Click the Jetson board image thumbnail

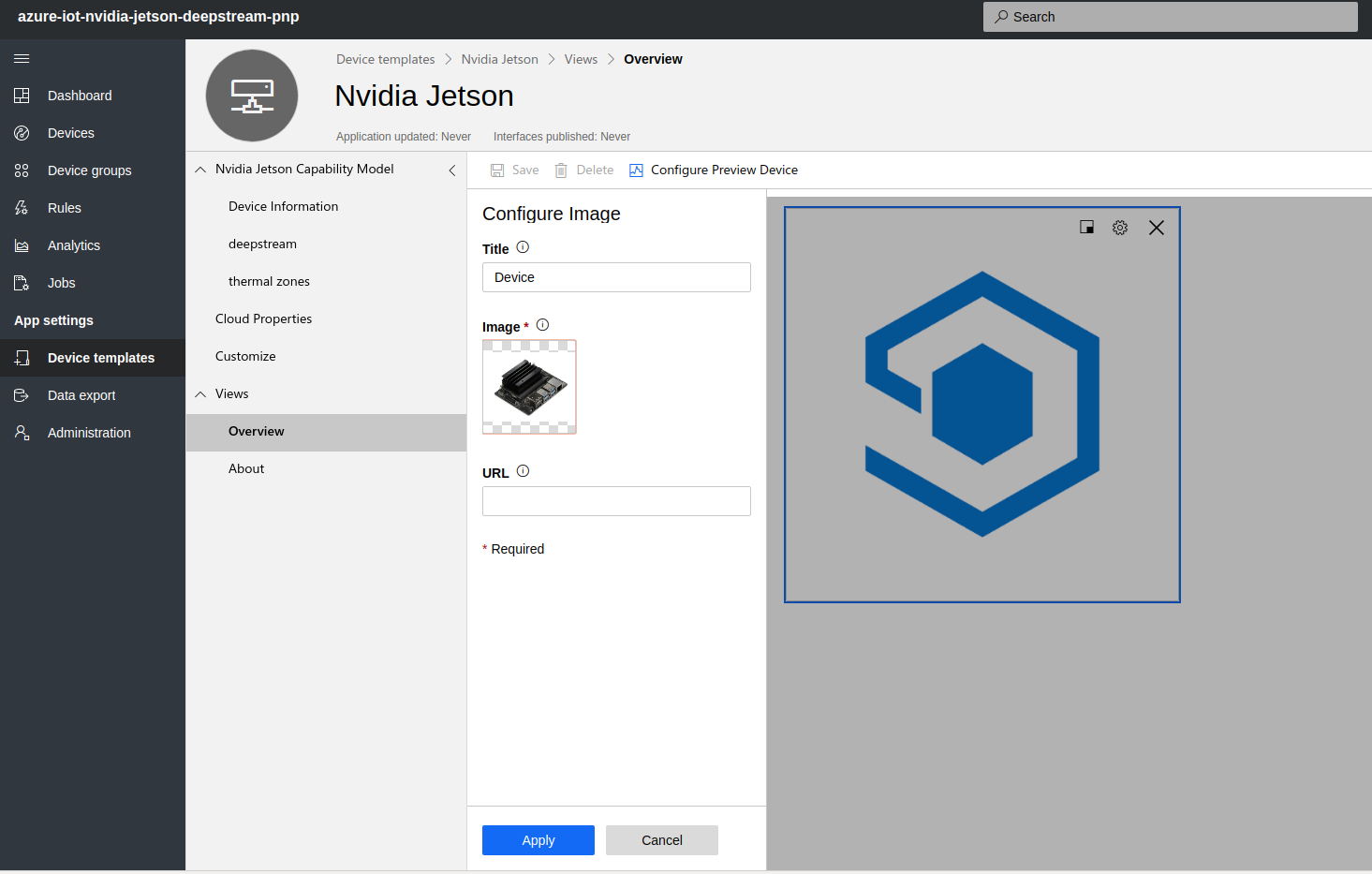tap(529, 387)
